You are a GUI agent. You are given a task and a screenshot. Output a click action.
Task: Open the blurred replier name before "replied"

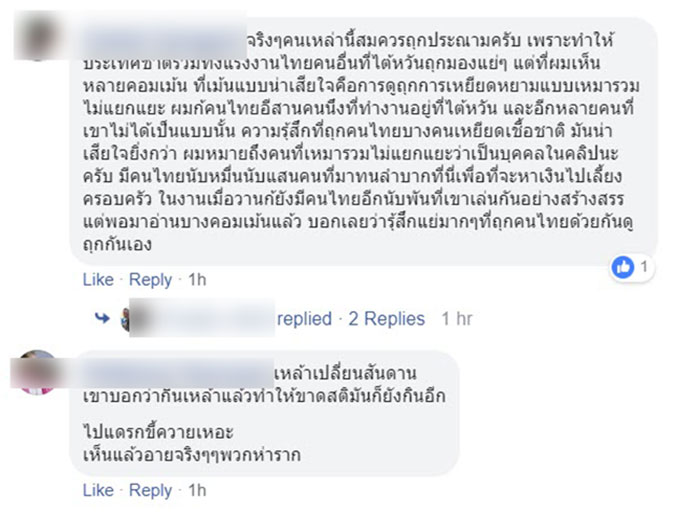pos(210,319)
